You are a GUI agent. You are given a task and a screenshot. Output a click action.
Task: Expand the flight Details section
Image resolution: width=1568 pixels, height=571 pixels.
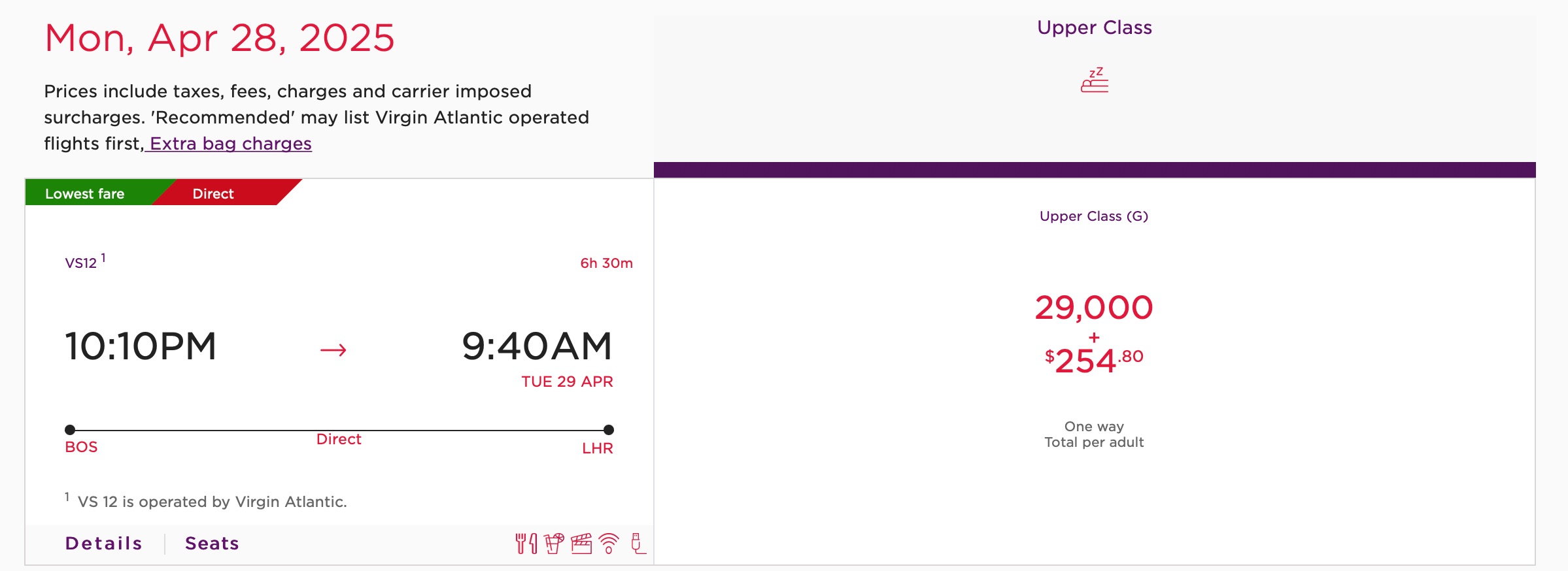[103, 543]
